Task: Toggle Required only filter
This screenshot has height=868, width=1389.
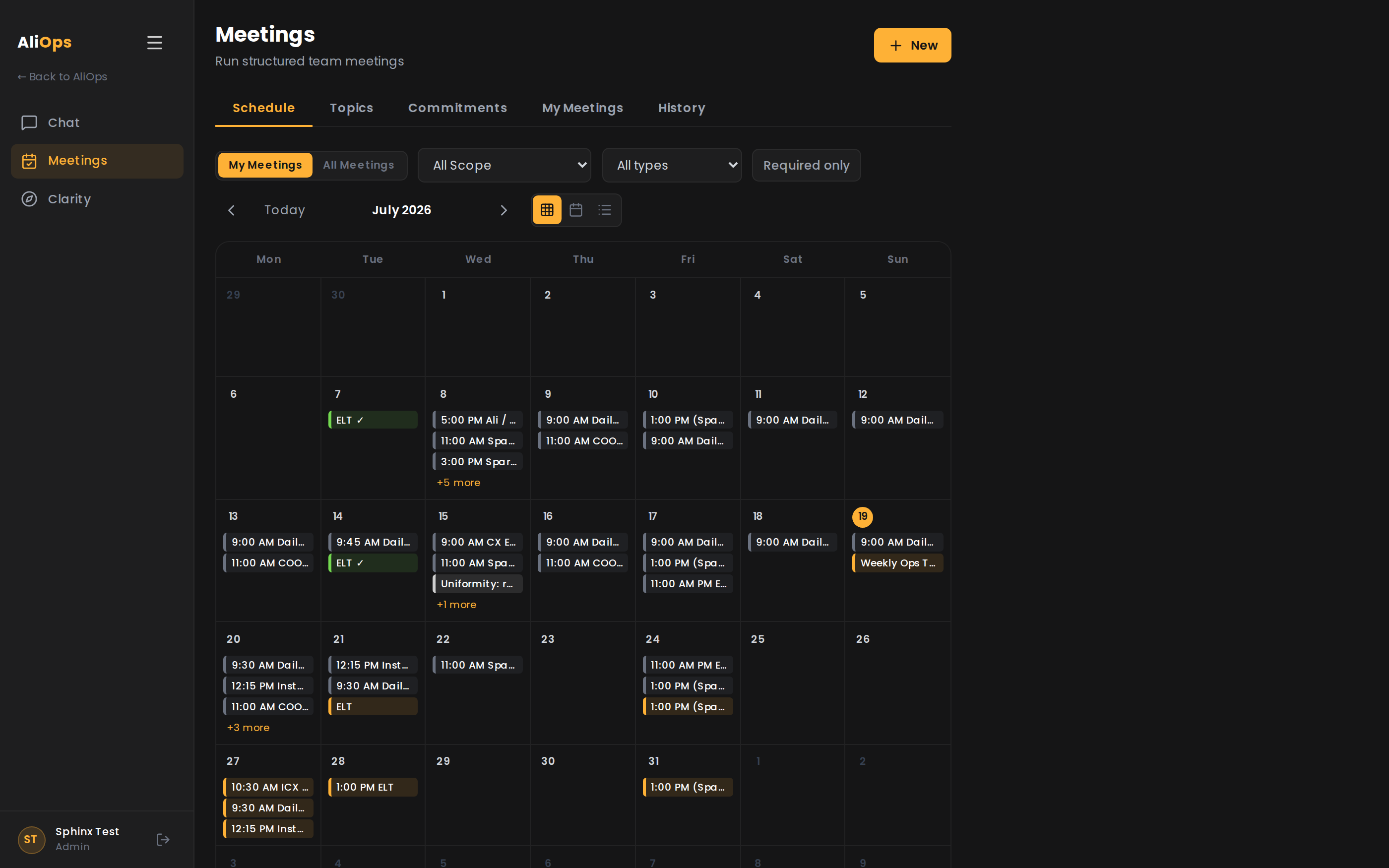Action: click(806, 165)
